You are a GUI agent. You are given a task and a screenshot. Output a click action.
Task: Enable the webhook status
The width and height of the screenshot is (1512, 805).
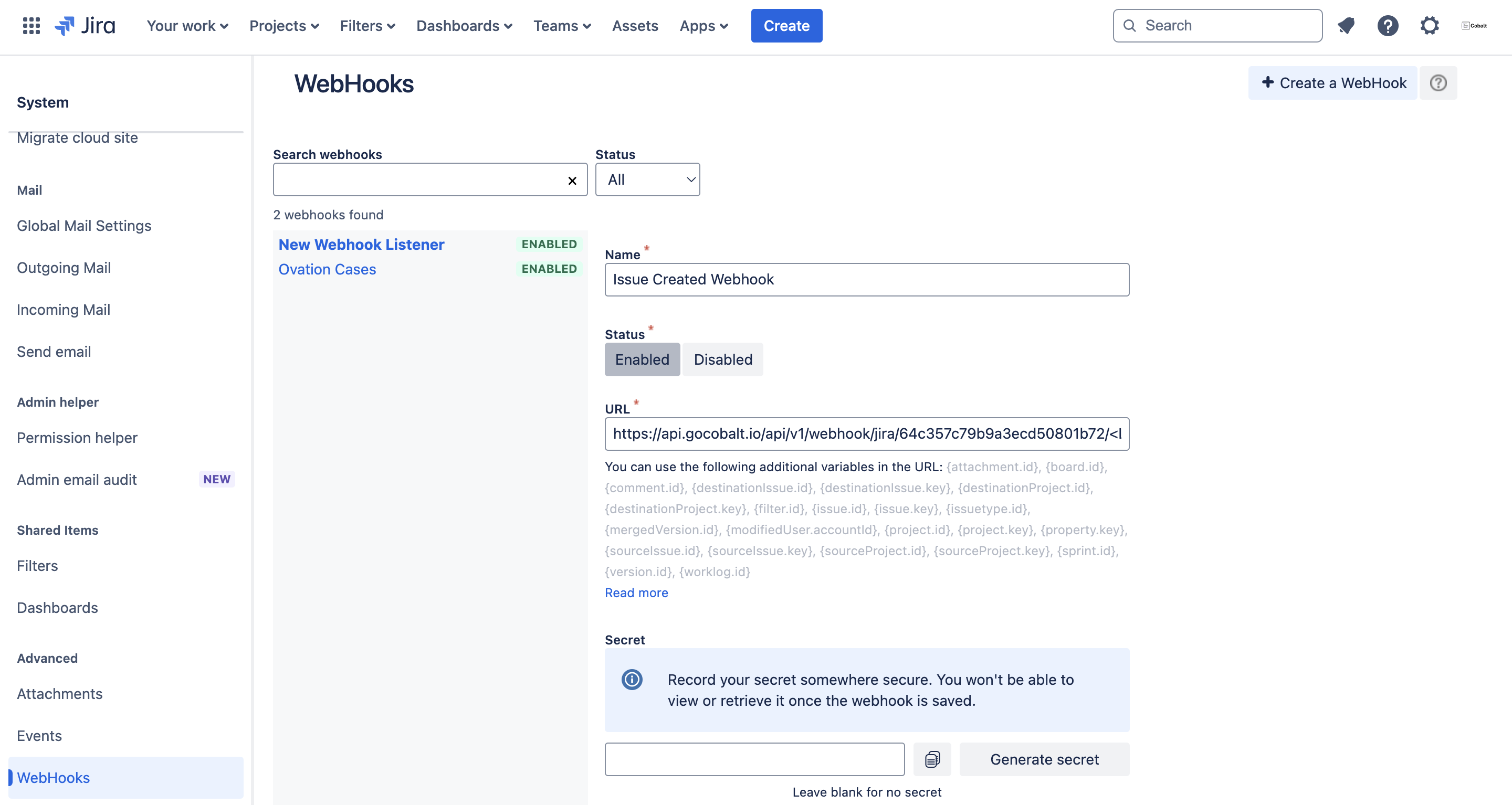click(642, 359)
